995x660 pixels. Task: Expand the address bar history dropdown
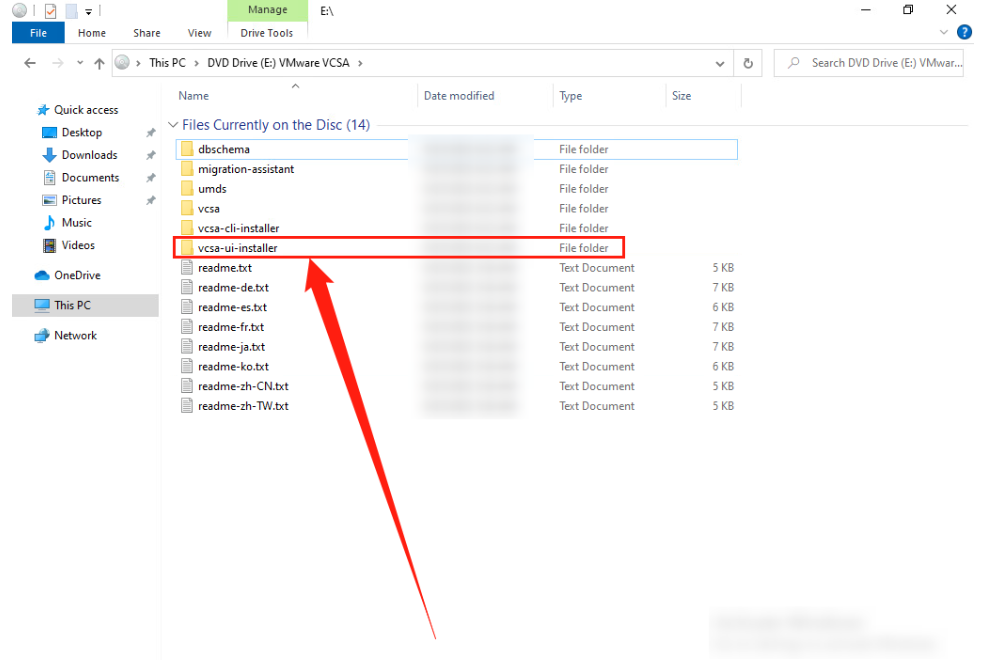[x=720, y=63]
